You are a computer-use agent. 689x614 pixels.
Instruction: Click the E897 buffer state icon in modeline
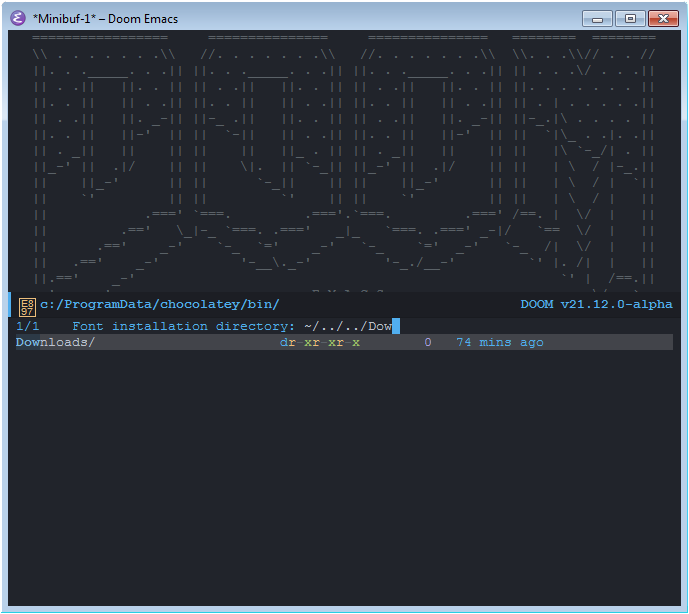(x=27, y=306)
